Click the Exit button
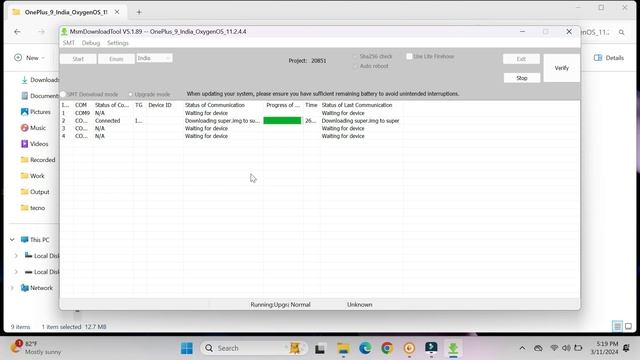 521,59
